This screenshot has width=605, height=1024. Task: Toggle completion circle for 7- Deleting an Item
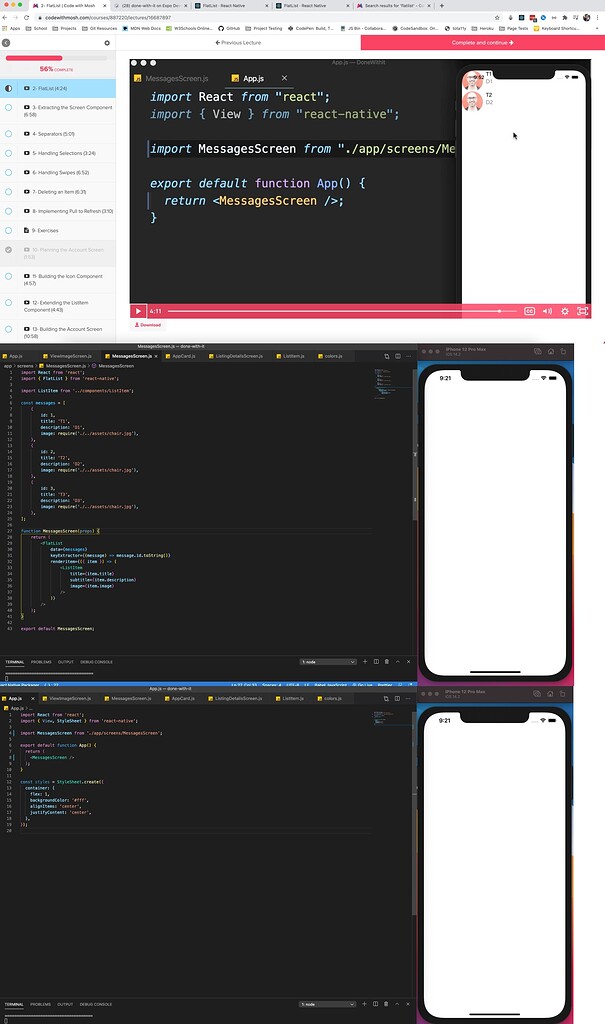click(x=8, y=192)
